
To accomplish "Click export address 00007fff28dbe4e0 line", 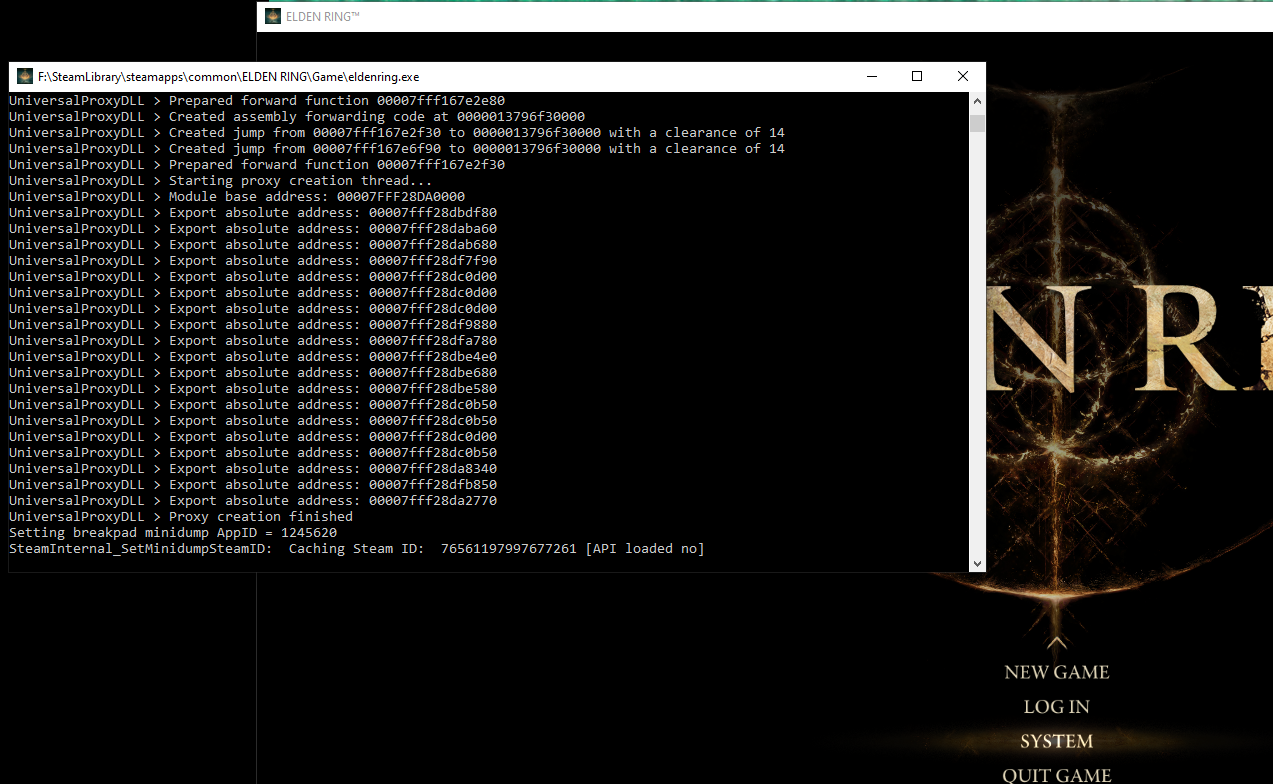I will [253, 357].
